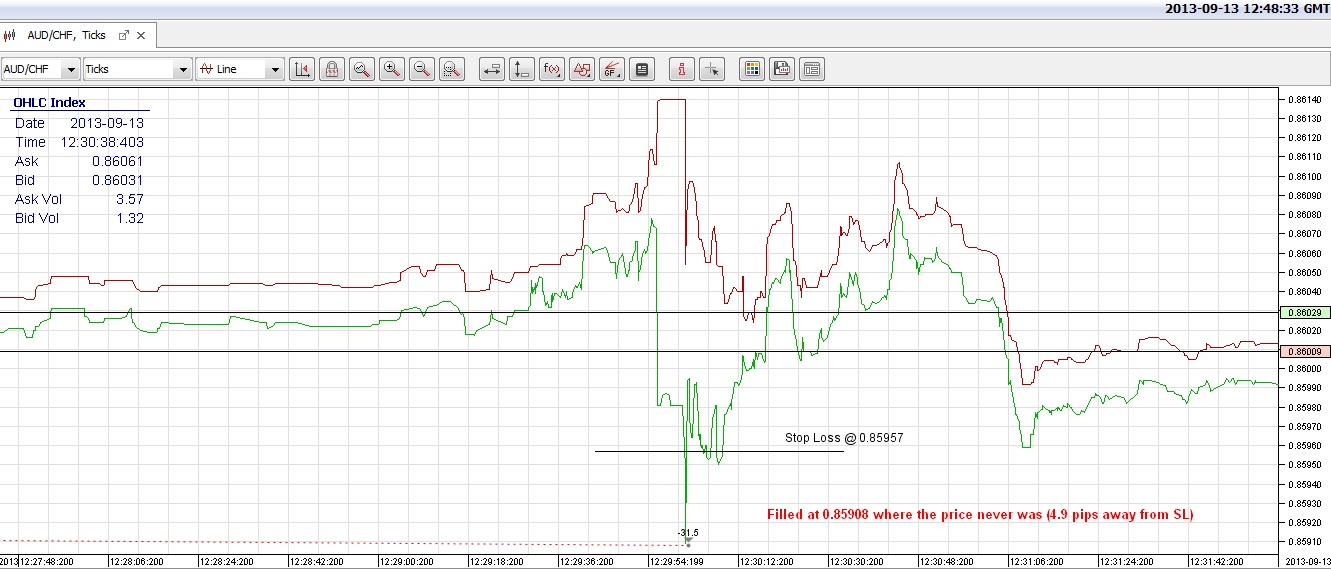Click the text label list icon

(642, 69)
